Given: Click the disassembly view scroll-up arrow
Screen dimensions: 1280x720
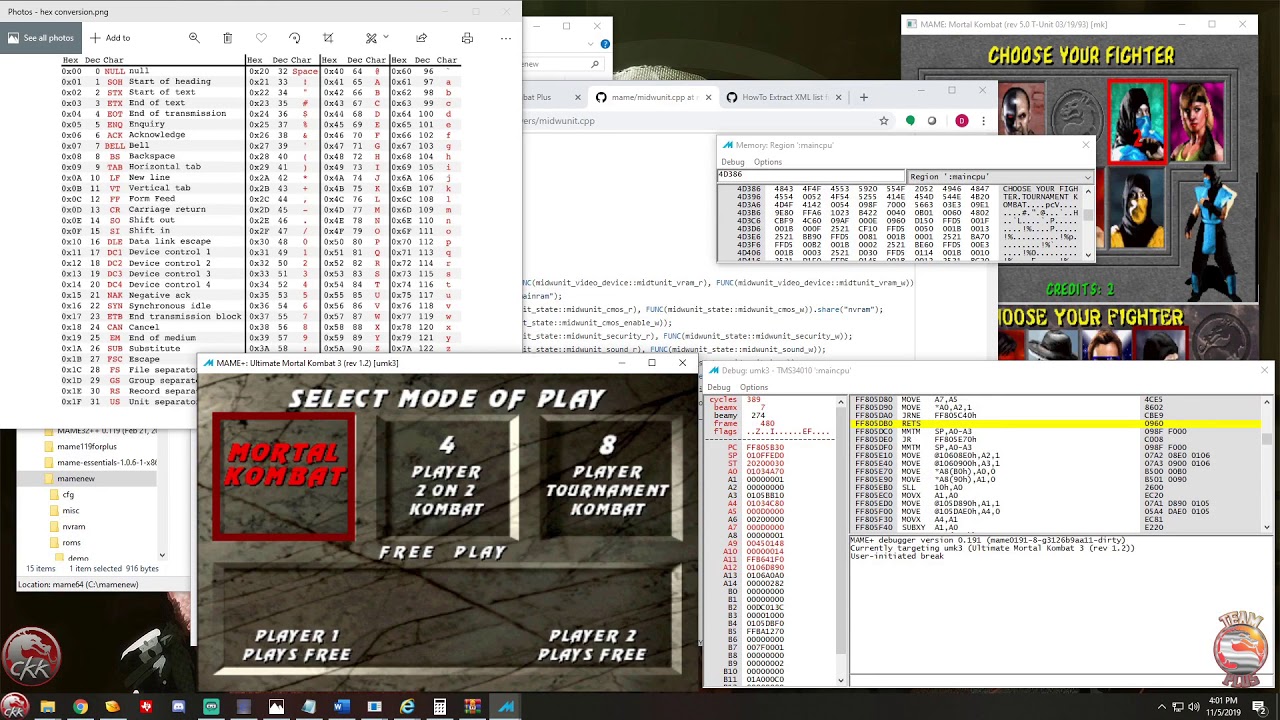Looking at the screenshot, I should pyautogui.click(x=1267, y=402).
